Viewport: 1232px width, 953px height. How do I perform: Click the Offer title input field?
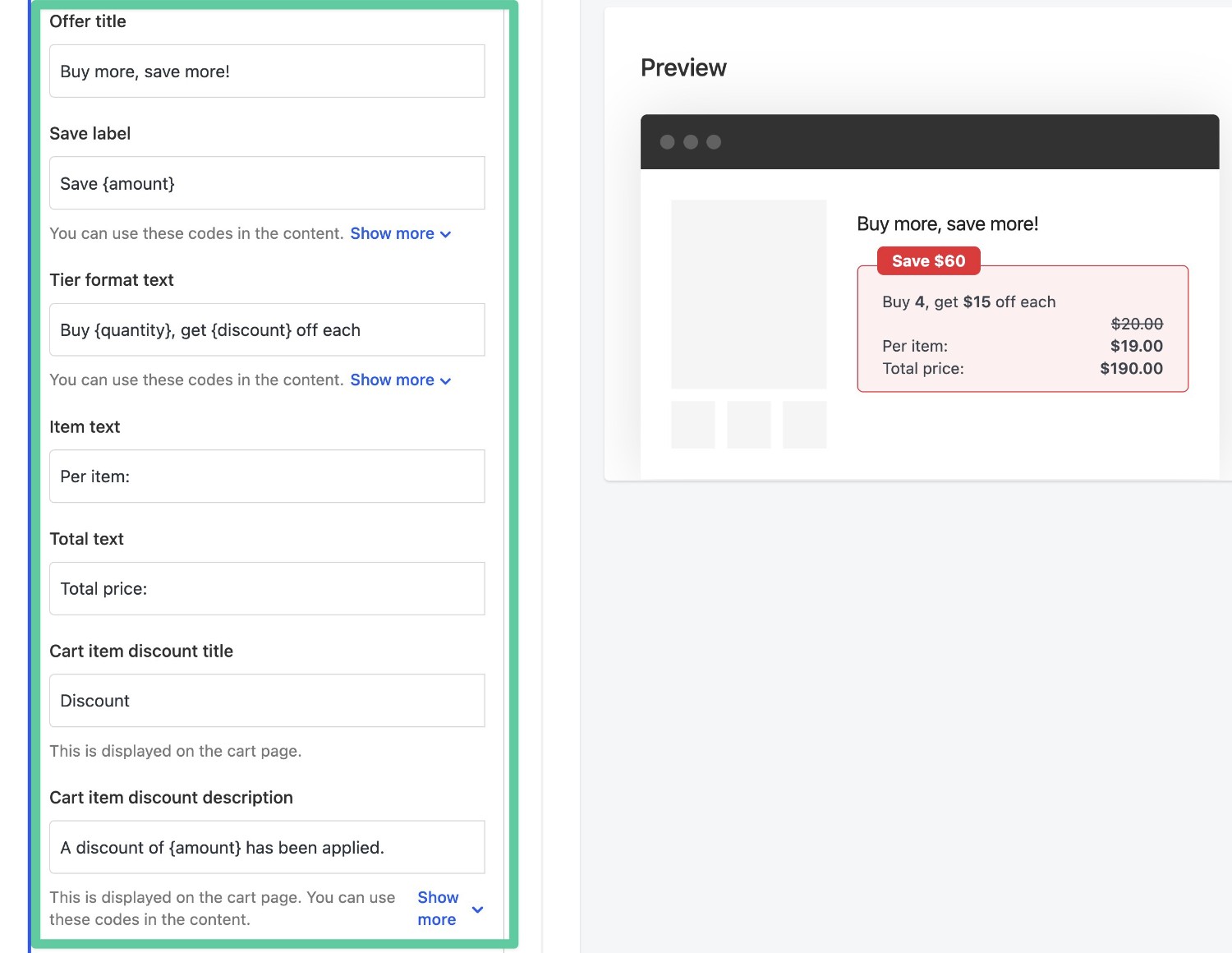click(x=267, y=71)
